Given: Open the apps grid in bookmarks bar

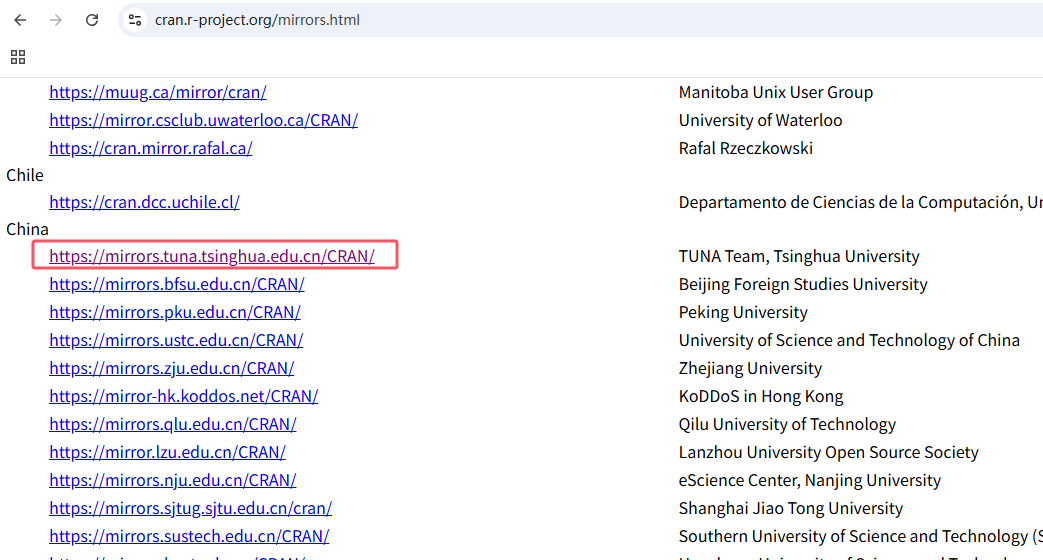Looking at the screenshot, I should [18, 57].
